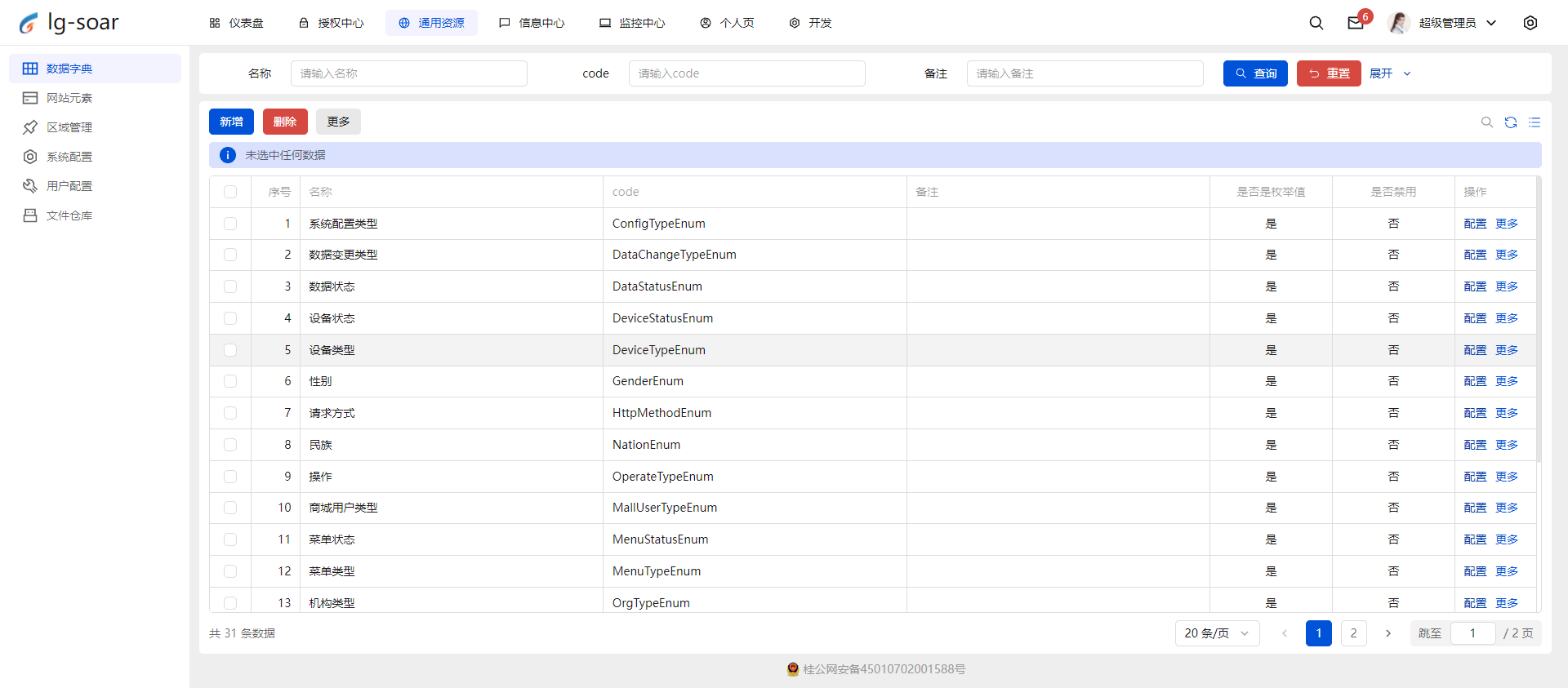
Task: Click the 名称 search input field
Action: pos(409,73)
